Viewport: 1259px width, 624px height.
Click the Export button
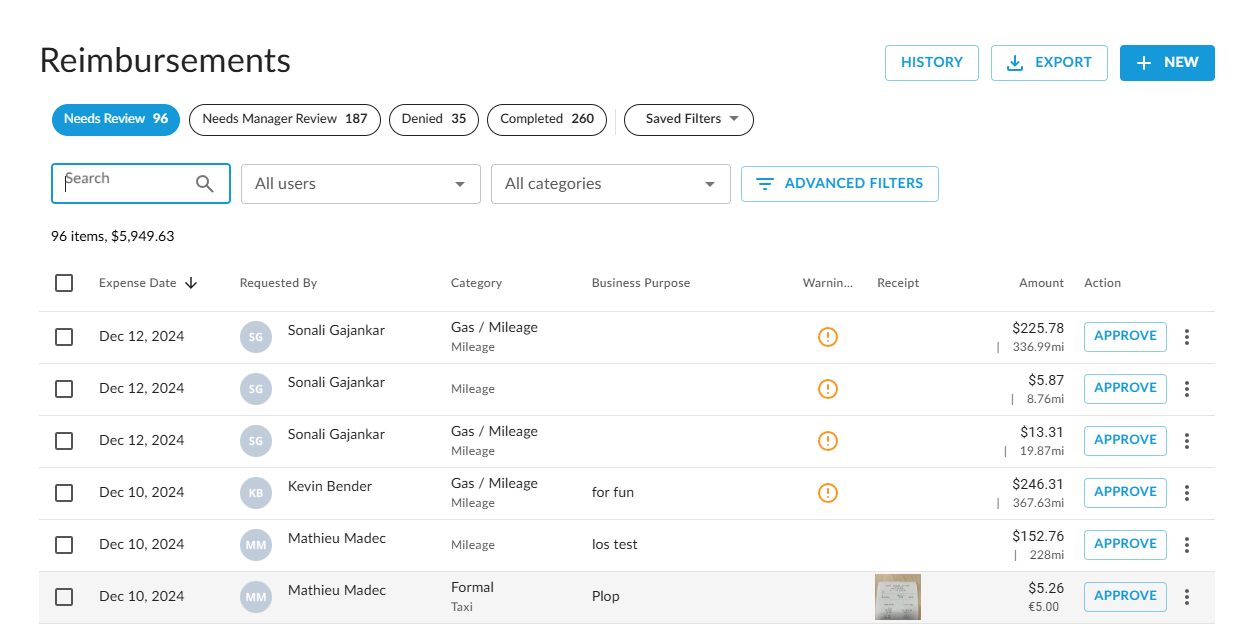[x=1048, y=63]
